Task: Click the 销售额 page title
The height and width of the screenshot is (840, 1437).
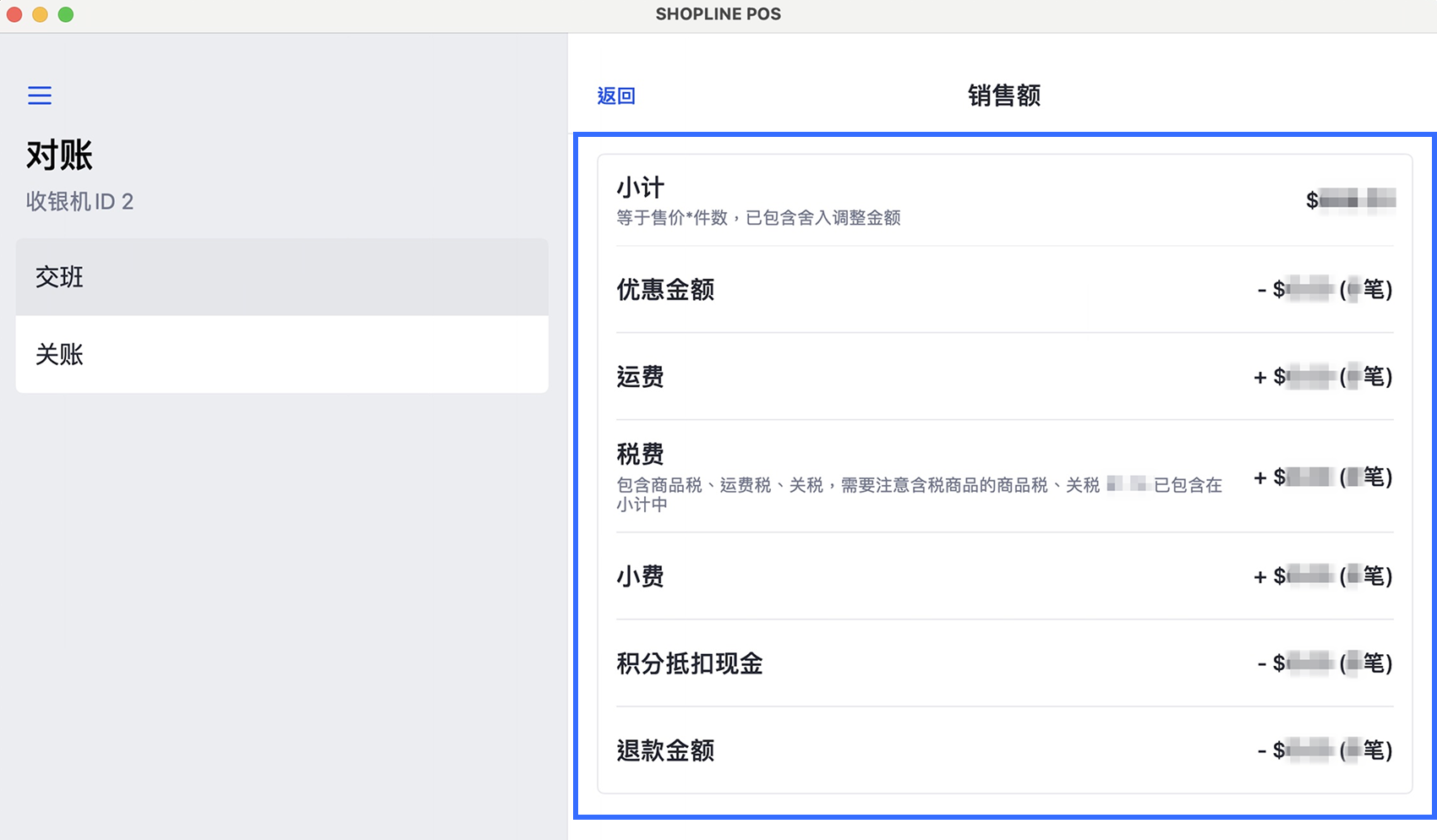Action: 1004,96
